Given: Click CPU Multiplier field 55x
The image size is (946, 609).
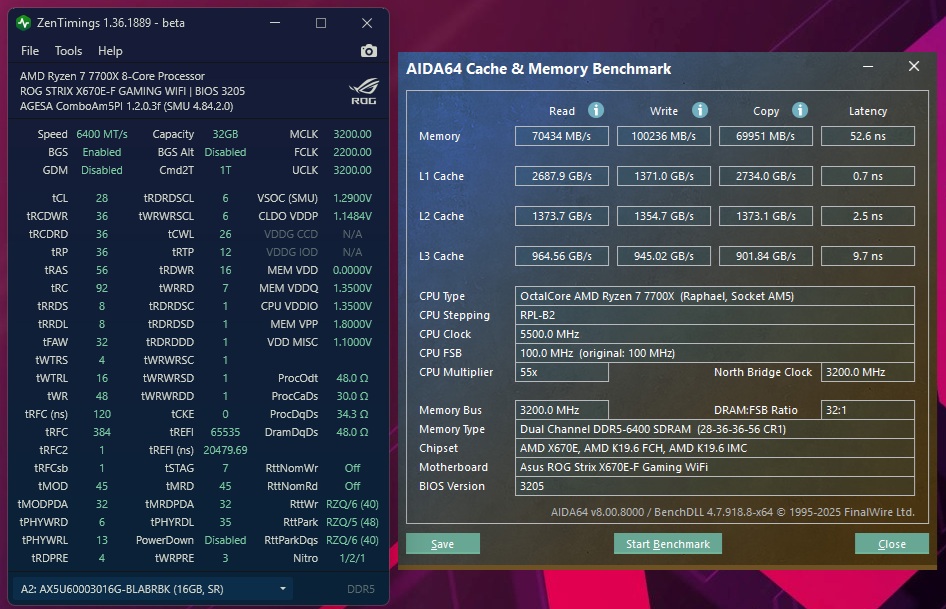Looking at the screenshot, I should pos(562,372).
